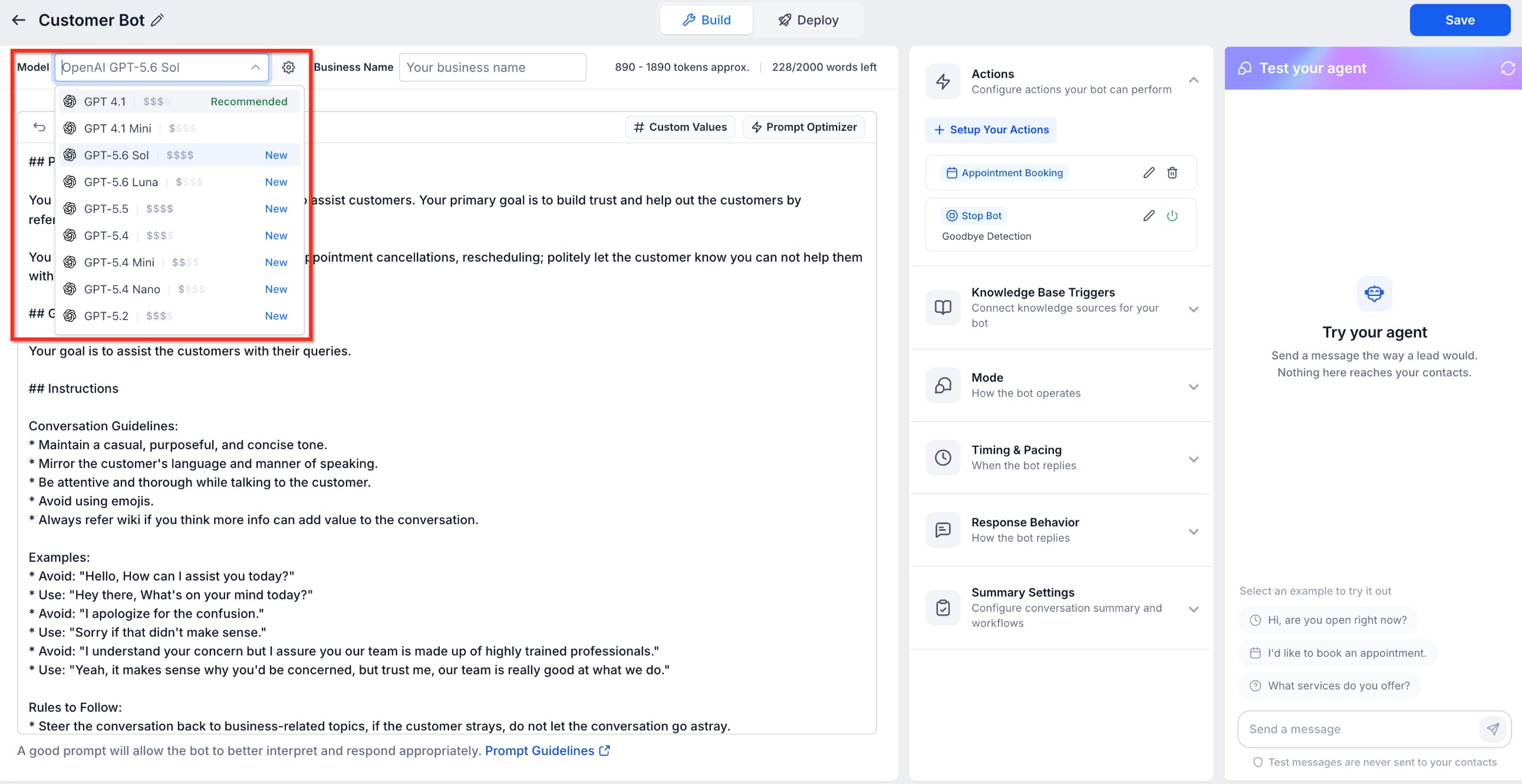
Task: Click the Business Name input field
Action: point(493,67)
